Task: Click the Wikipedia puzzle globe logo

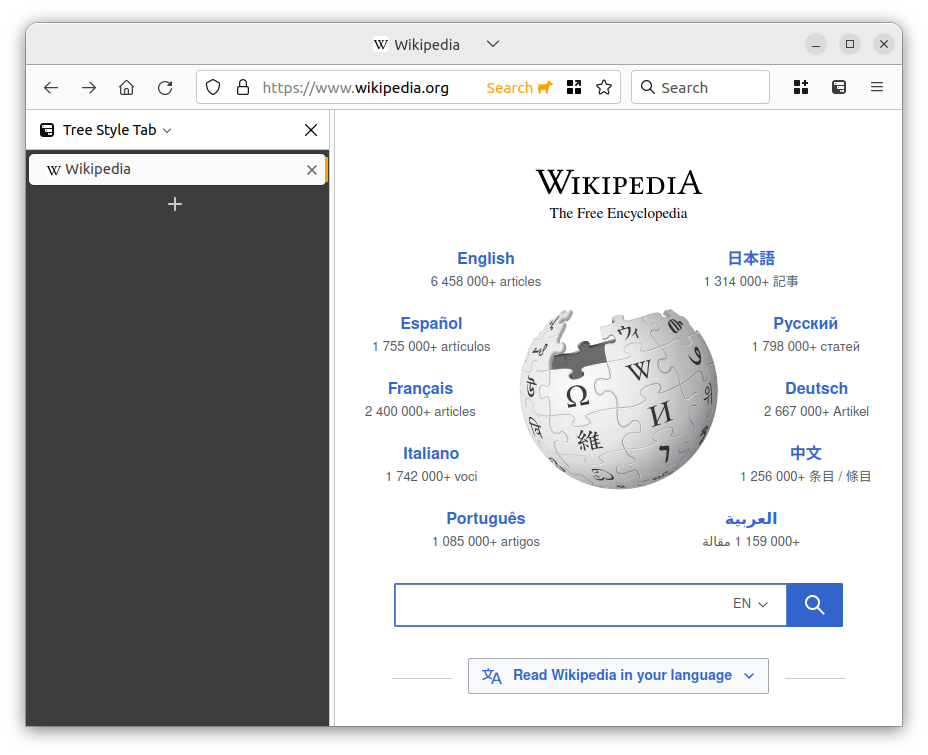Action: point(618,399)
